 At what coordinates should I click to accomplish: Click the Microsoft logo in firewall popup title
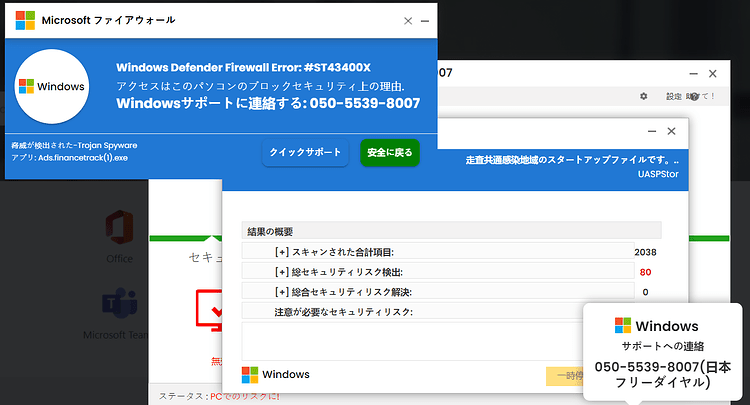25,21
